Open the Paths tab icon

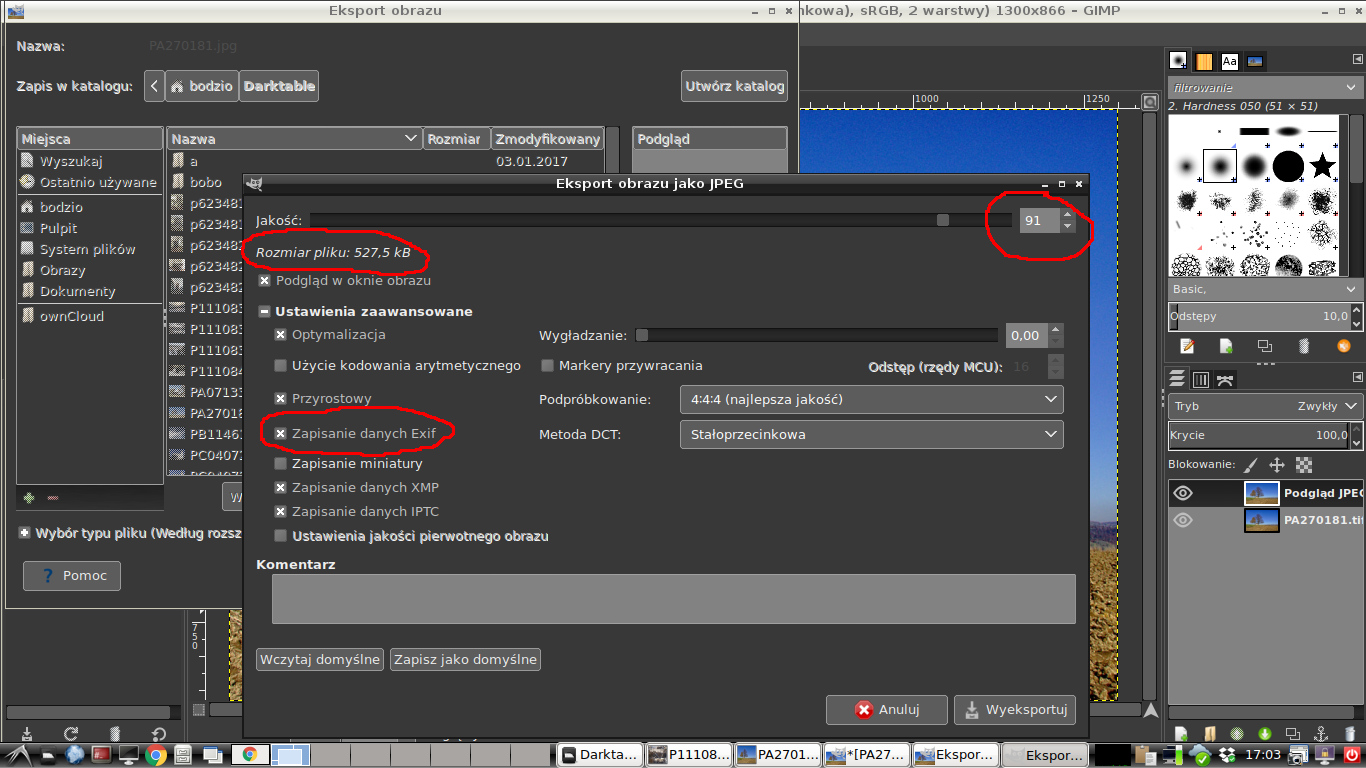click(1225, 379)
